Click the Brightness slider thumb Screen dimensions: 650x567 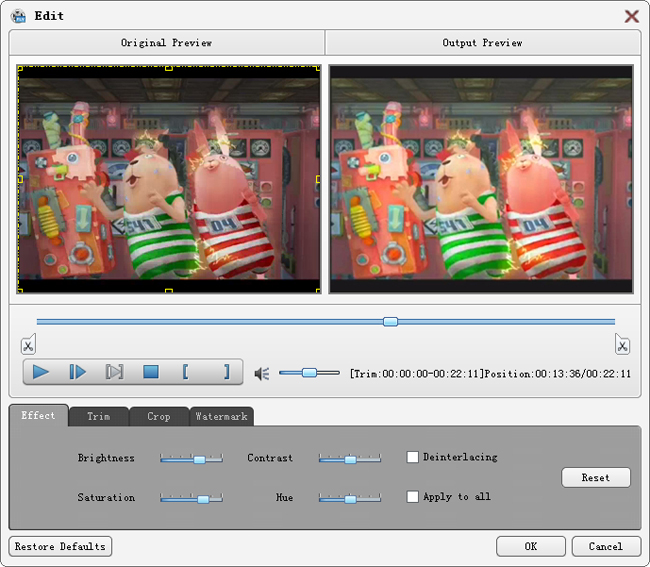click(199, 459)
